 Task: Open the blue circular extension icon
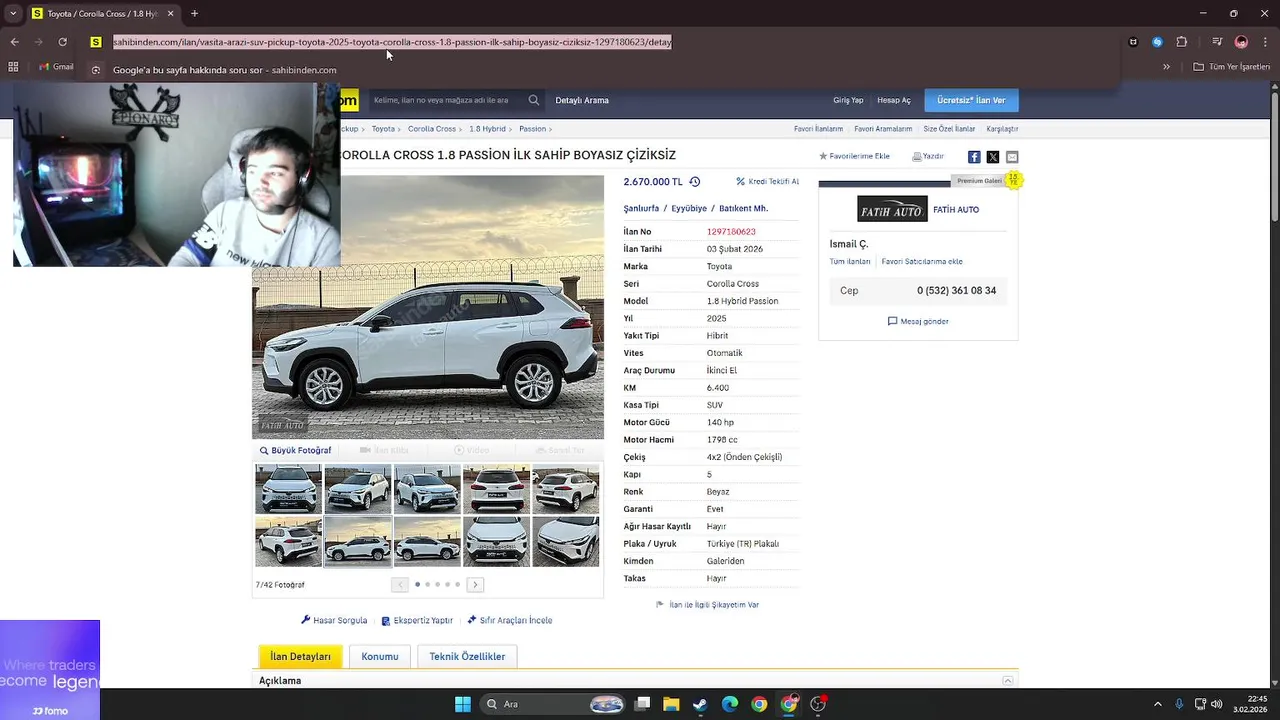(1157, 42)
